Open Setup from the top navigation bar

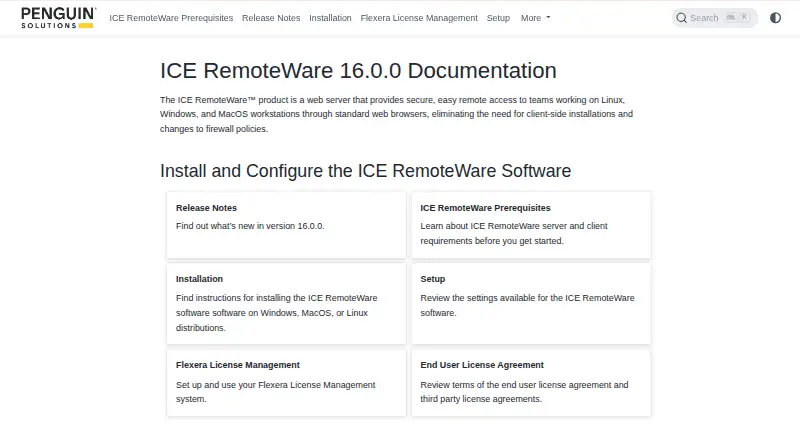pyautogui.click(x=498, y=18)
